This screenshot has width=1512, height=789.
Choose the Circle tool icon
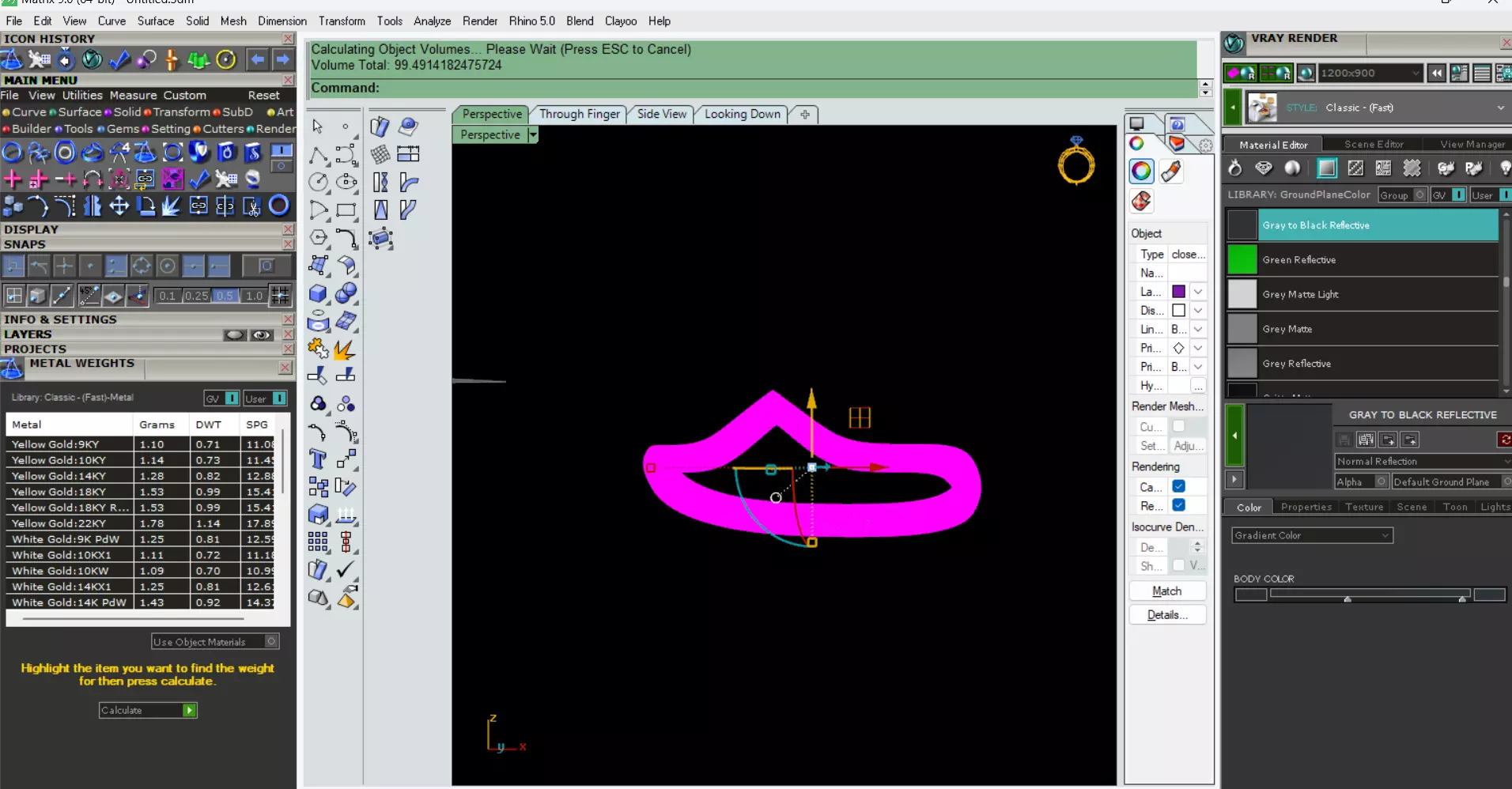(318, 183)
